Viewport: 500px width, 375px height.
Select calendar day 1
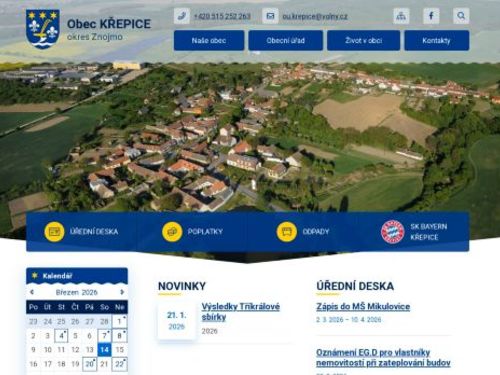tap(119, 322)
